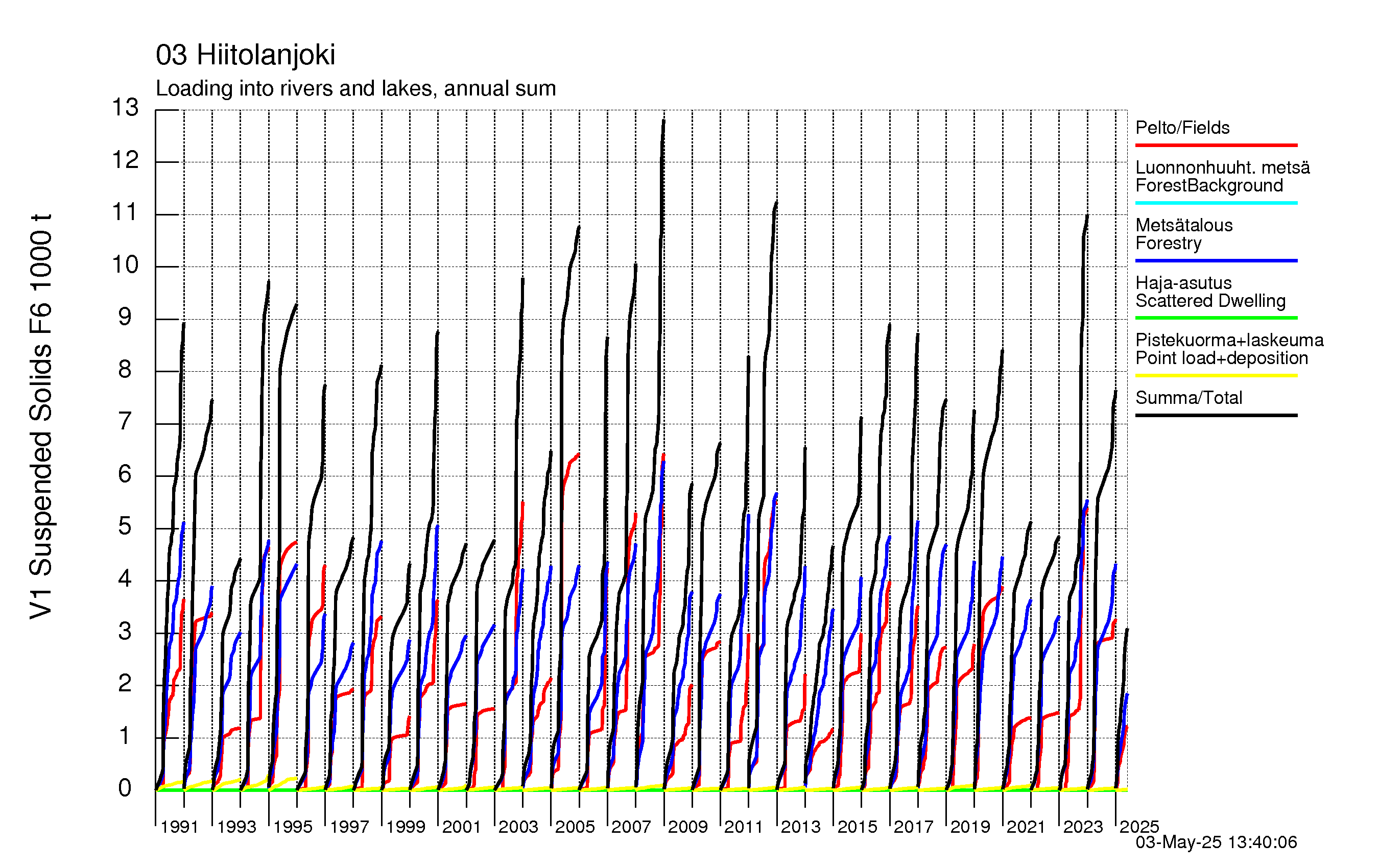1379x868 pixels.
Task: Click the y-axis value 6
Action: [x=125, y=474]
